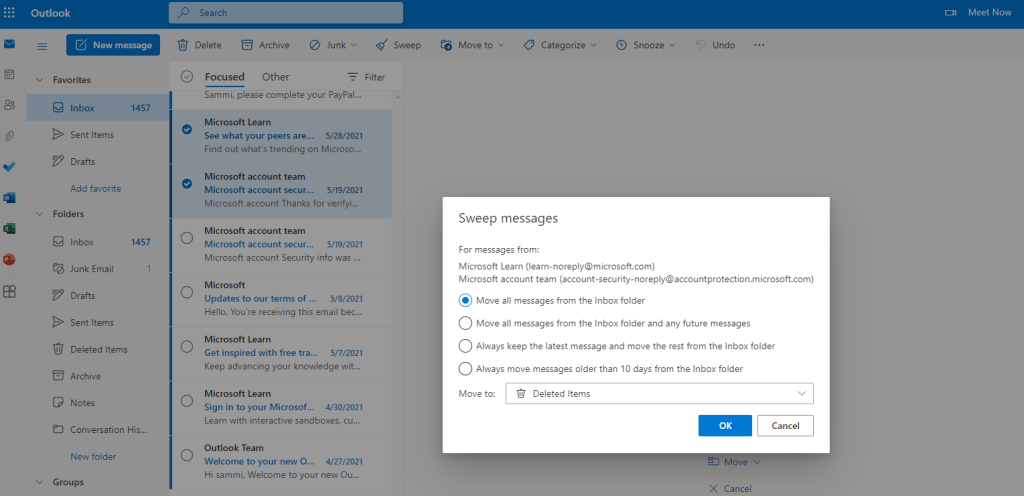Open the app launcher grid icon

point(10,12)
